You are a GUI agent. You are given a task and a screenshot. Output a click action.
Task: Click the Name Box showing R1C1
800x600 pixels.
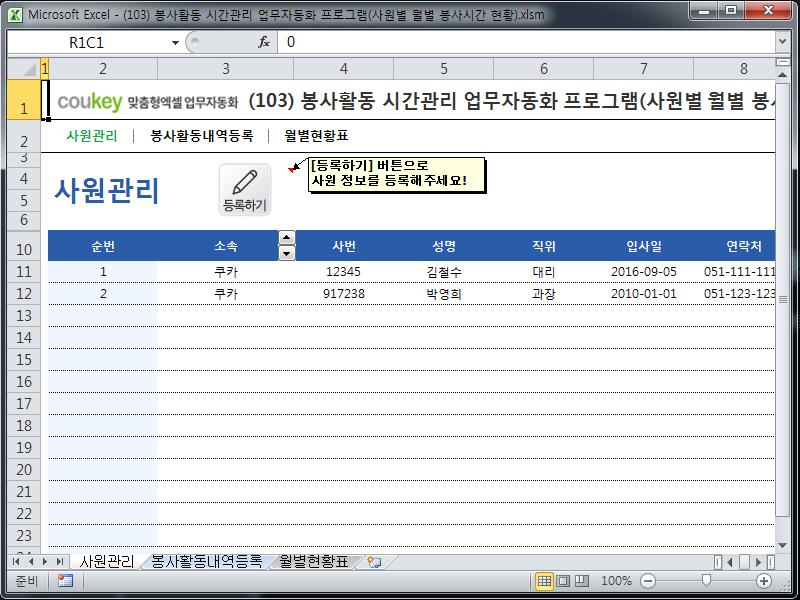tap(87, 43)
